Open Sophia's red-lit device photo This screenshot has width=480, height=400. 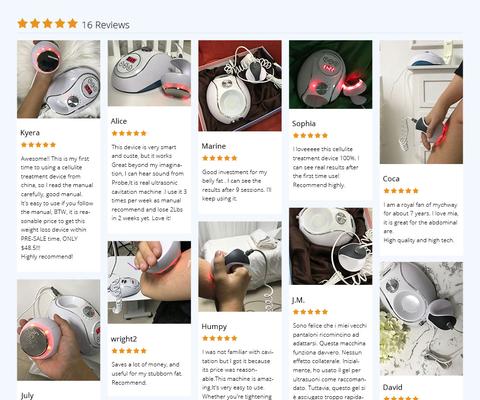pyautogui.click(x=331, y=74)
